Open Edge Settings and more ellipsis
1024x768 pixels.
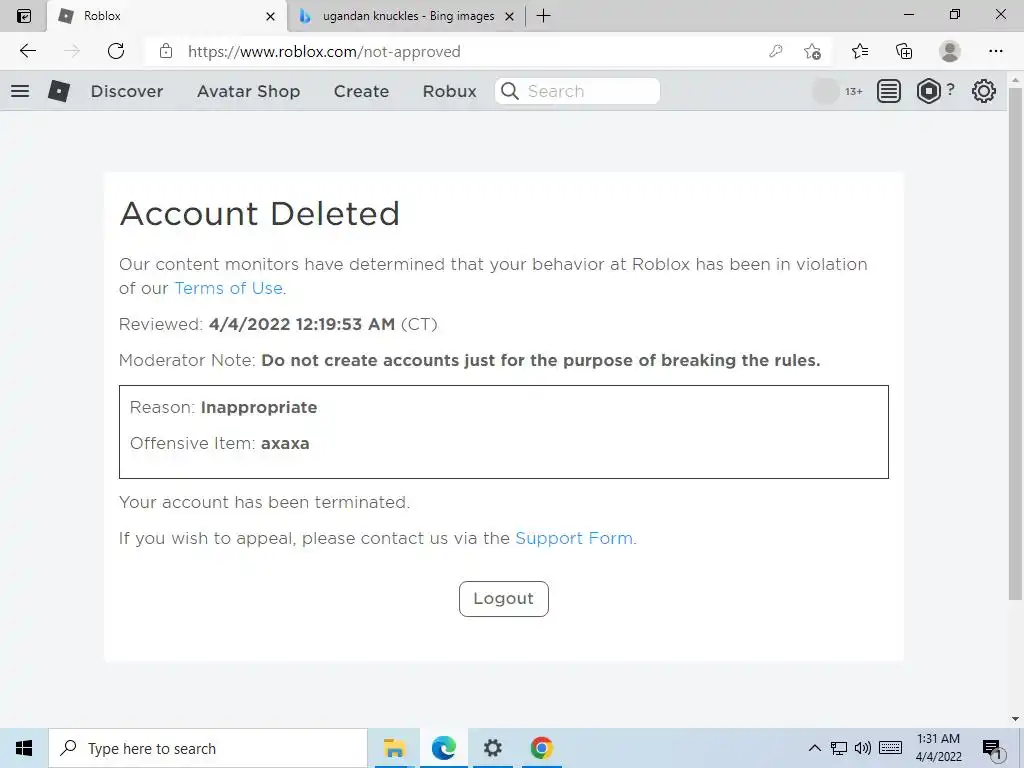pyautogui.click(x=995, y=51)
